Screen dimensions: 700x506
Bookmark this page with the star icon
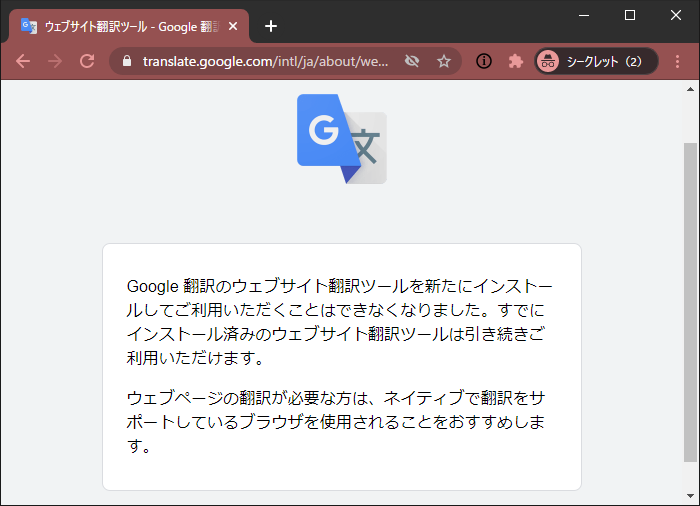pyautogui.click(x=444, y=61)
